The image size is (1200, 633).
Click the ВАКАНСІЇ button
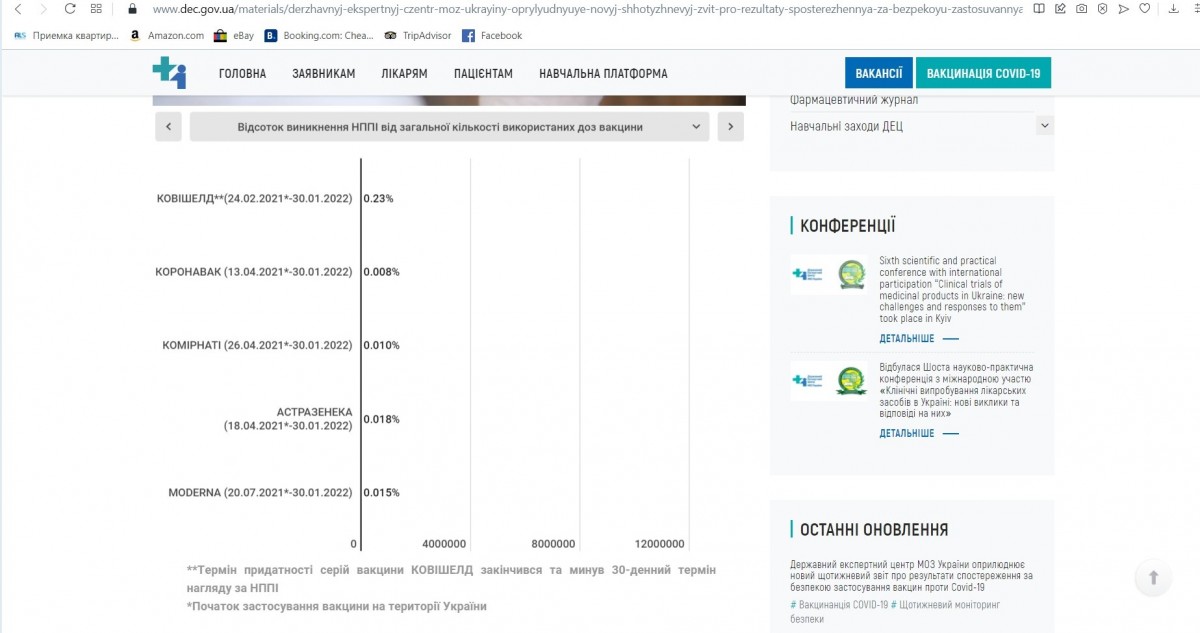(879, 73)
